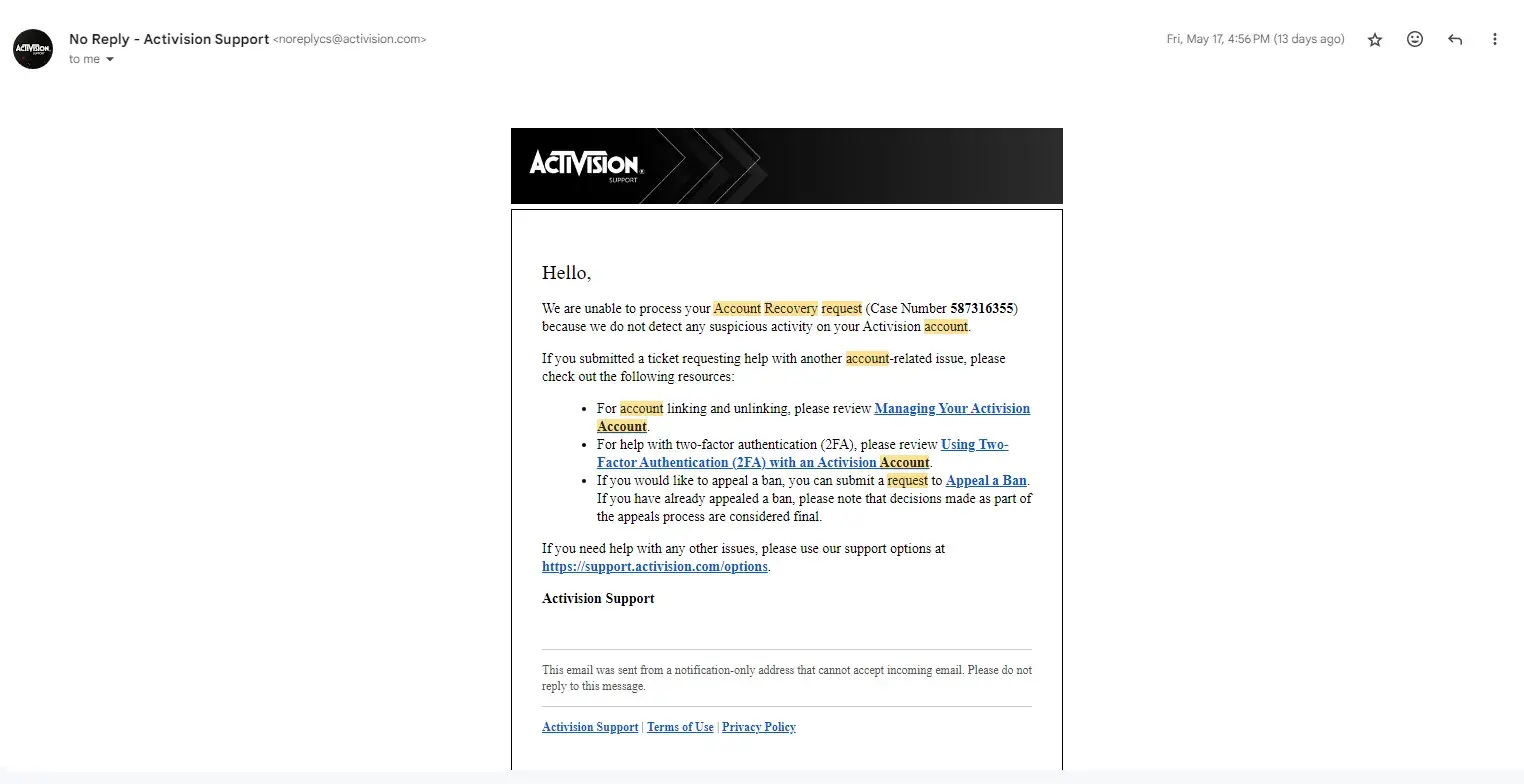Viewport: 1524px width, 784px height.
Task: Click the Activision Support banner logo
Action: (586, 164)
